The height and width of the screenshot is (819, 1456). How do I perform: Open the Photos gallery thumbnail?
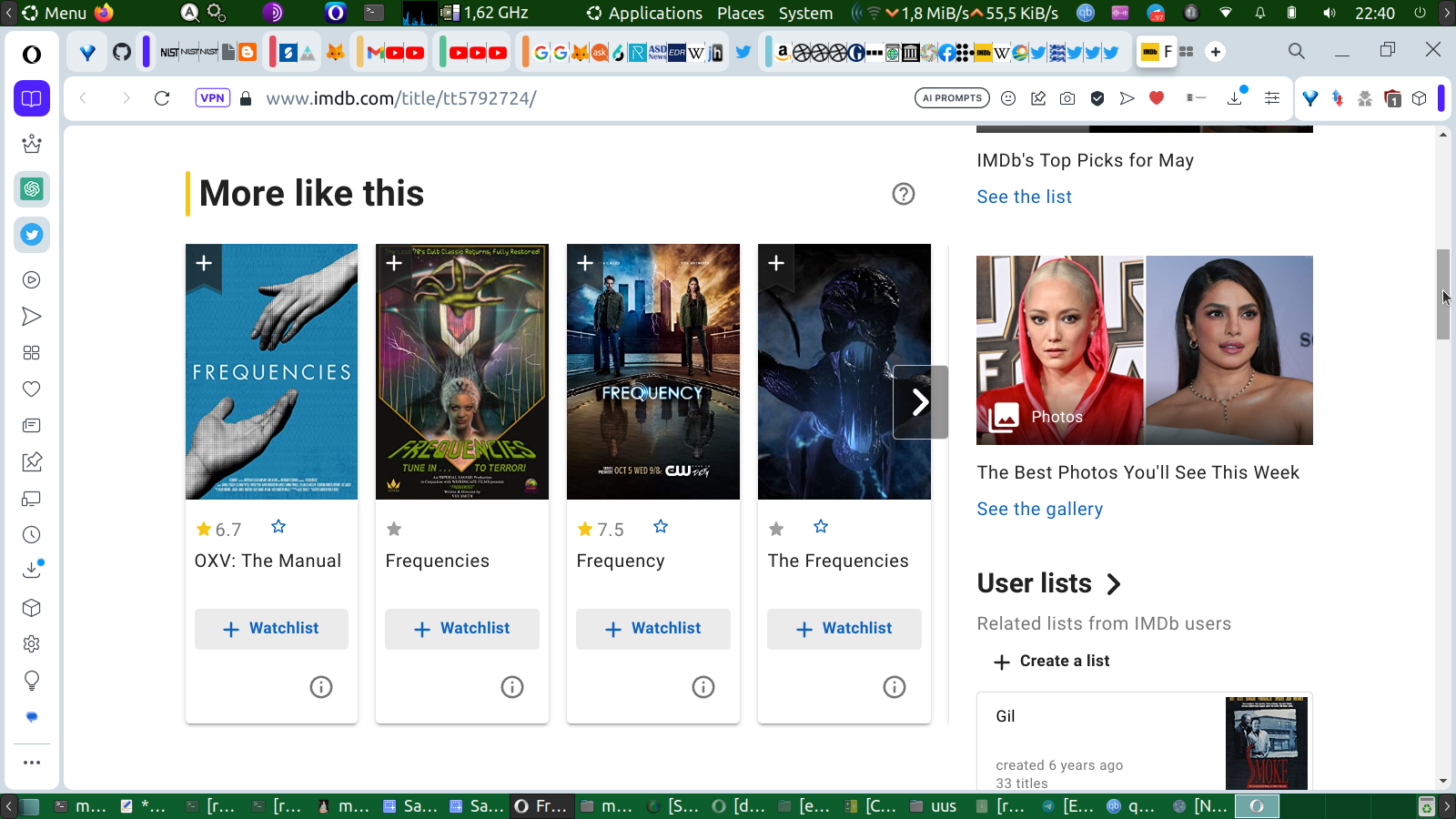point(1145,350)
